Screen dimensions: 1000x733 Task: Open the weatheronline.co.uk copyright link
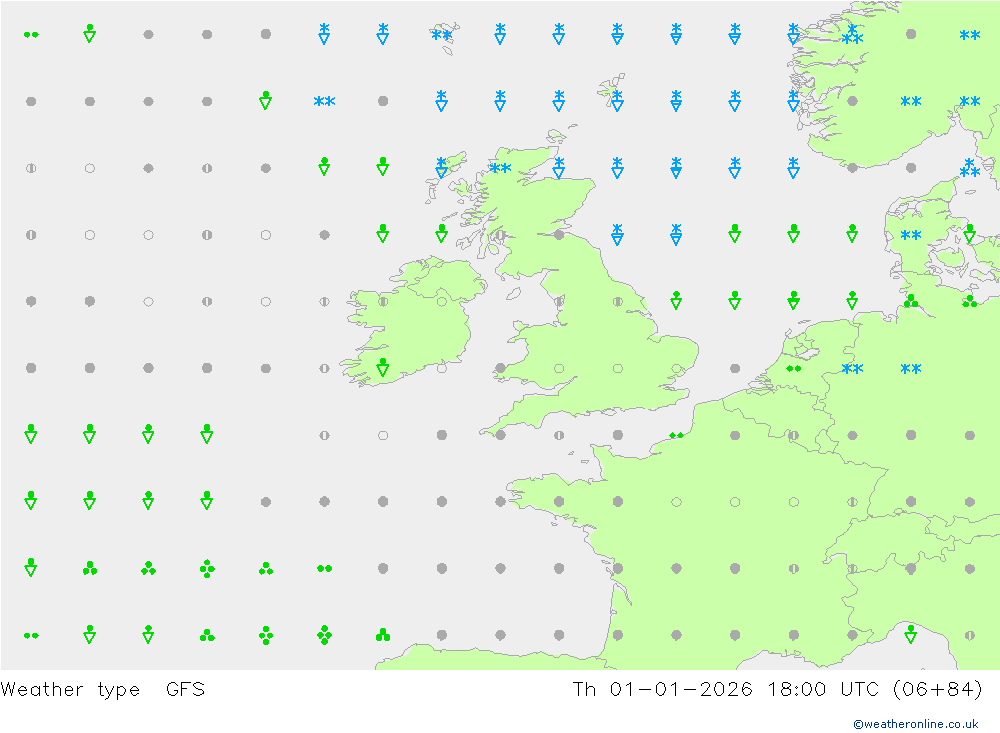pyautogui.click(x=915, y=723)
